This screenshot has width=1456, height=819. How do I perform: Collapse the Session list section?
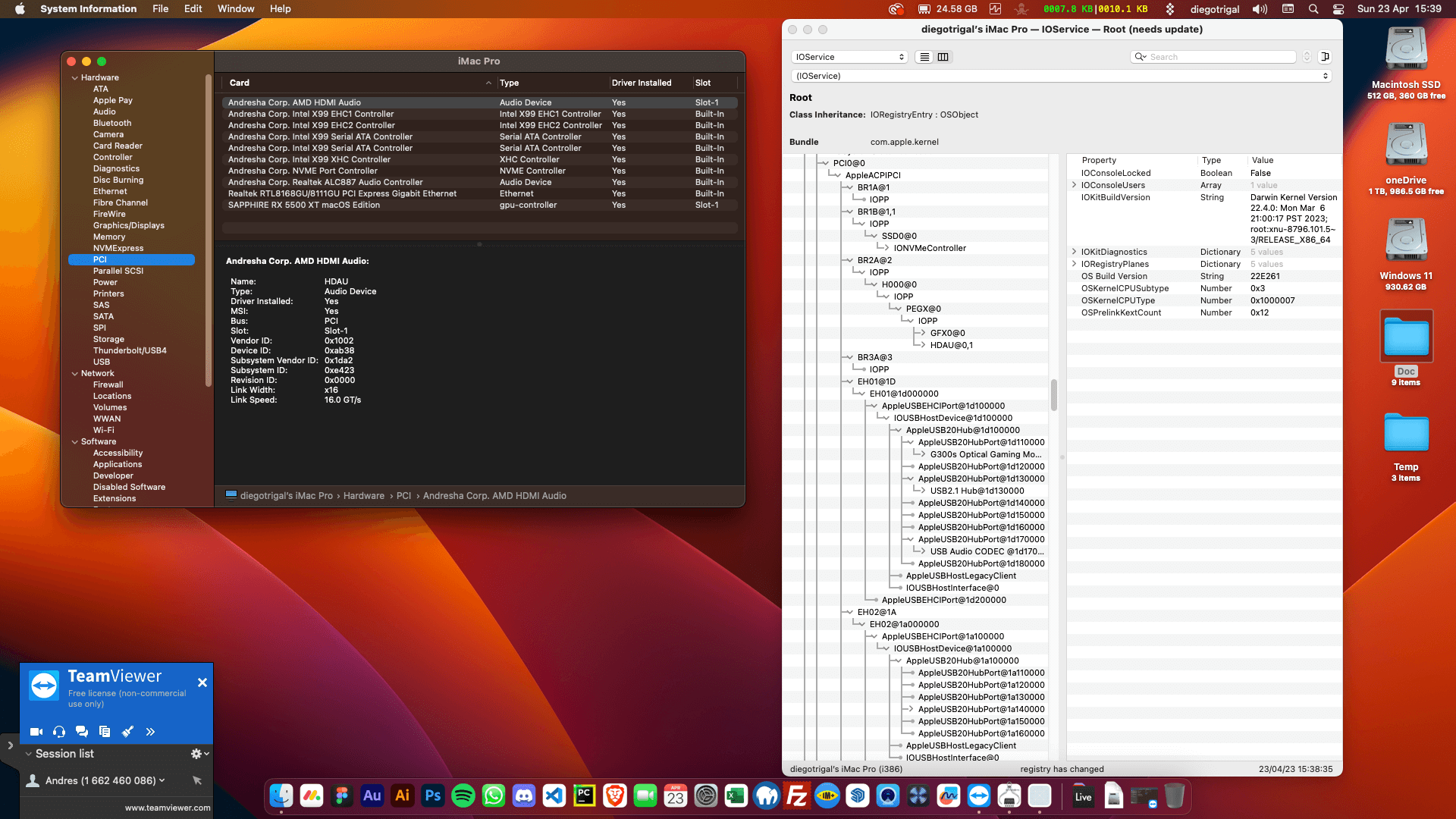pos(28,754)
